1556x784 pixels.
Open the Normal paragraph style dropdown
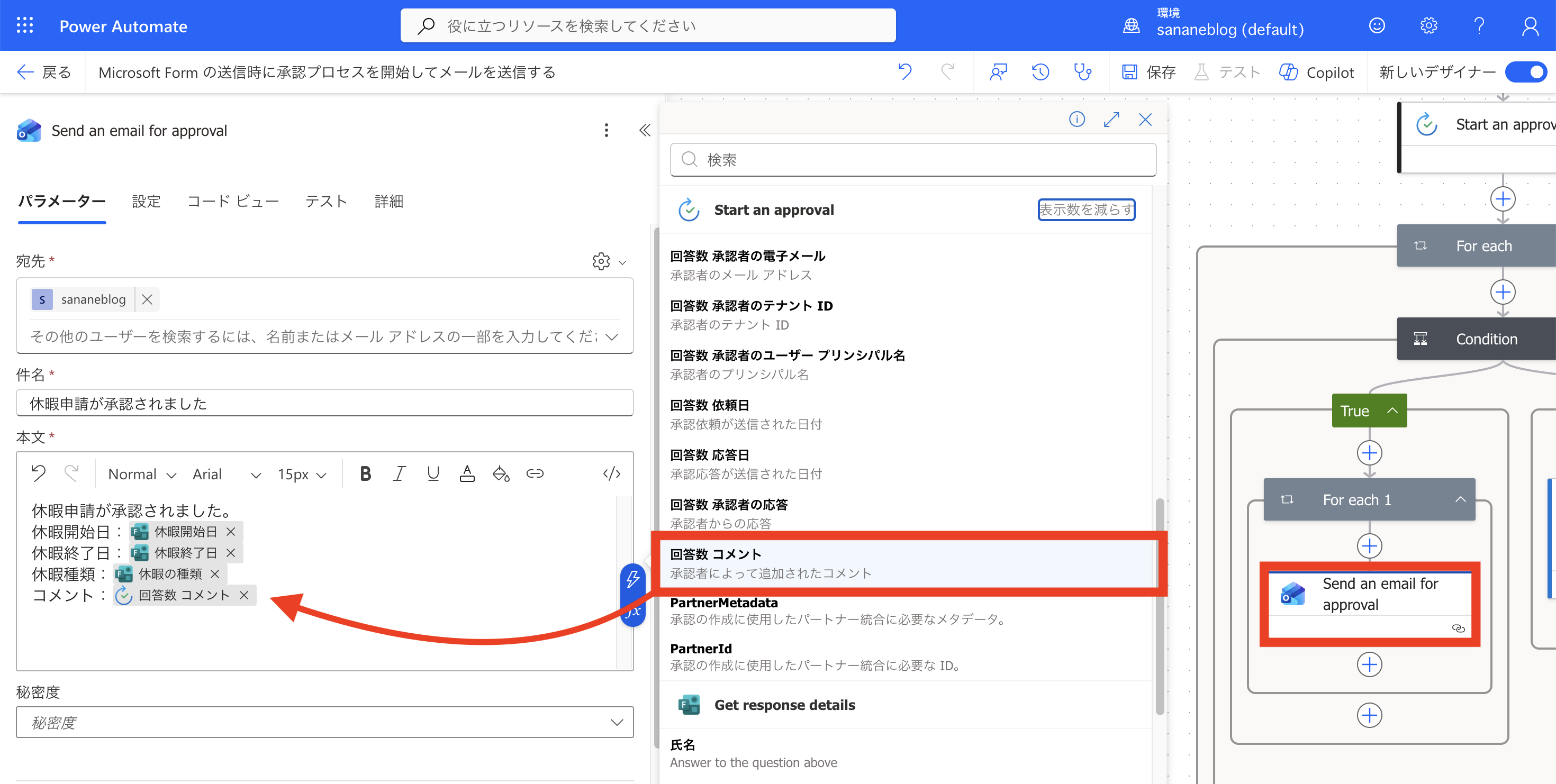[142, 475]
